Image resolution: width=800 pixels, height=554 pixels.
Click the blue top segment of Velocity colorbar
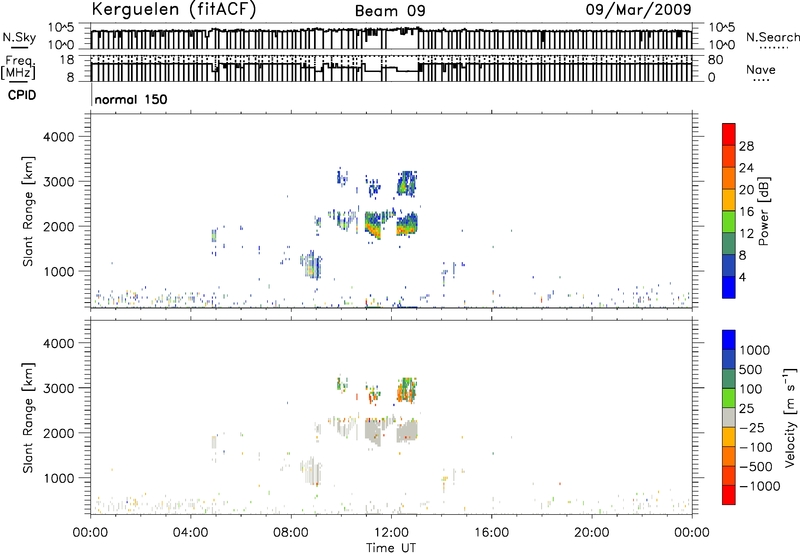tap(729, 340)
